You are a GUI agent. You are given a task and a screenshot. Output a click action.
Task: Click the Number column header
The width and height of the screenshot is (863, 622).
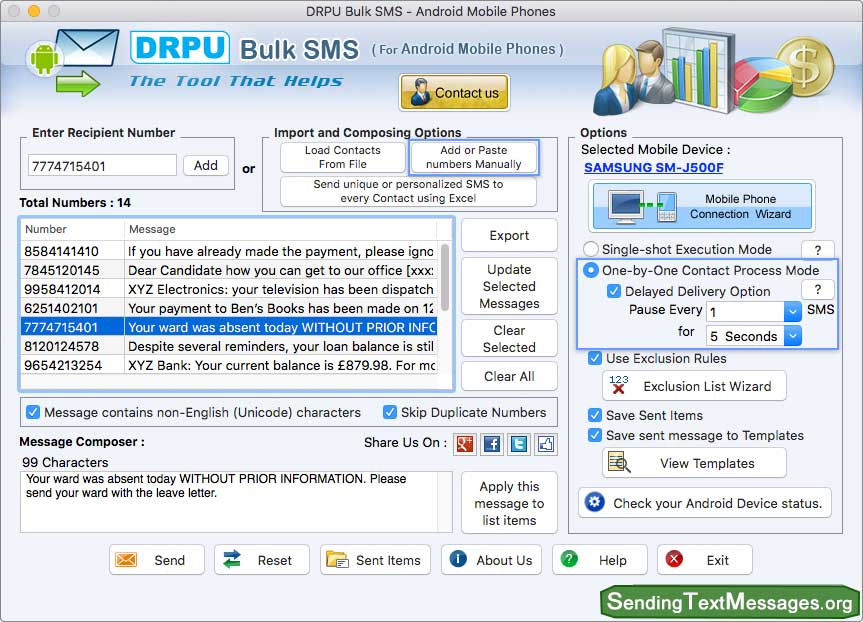72,229
